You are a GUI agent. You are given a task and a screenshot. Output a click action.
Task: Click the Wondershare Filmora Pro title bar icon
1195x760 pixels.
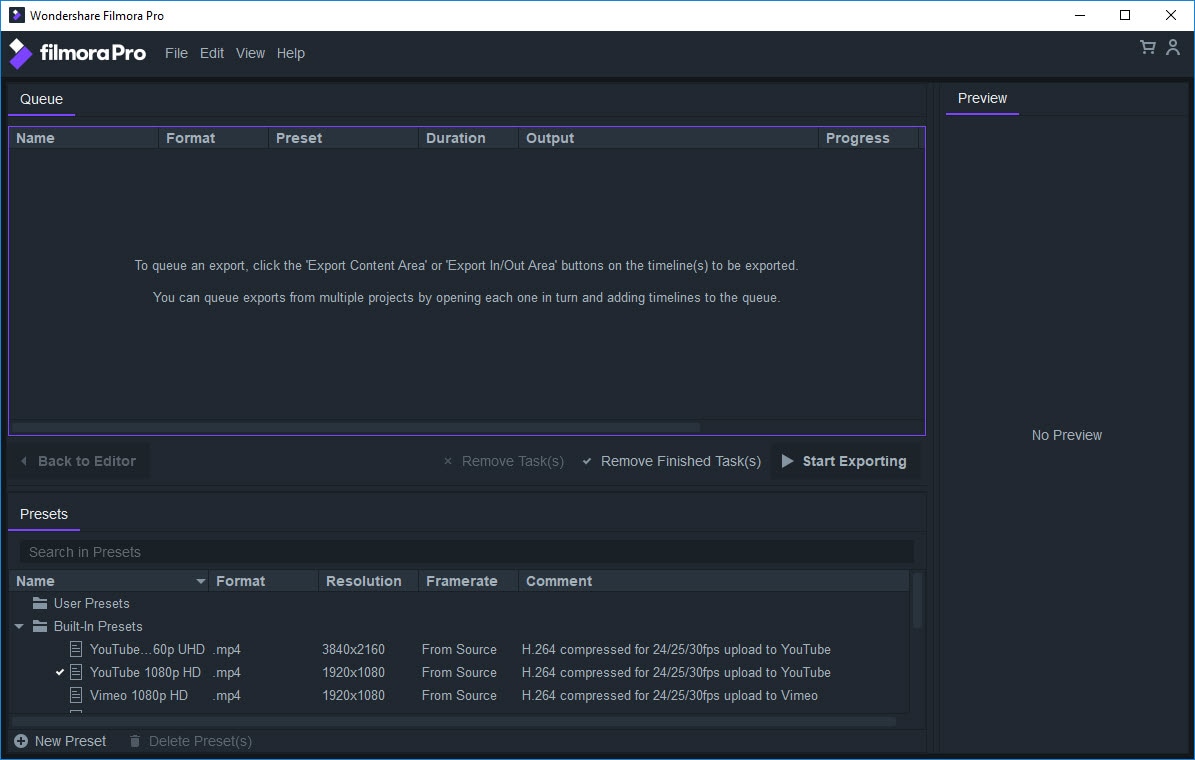tap(16, 15)
